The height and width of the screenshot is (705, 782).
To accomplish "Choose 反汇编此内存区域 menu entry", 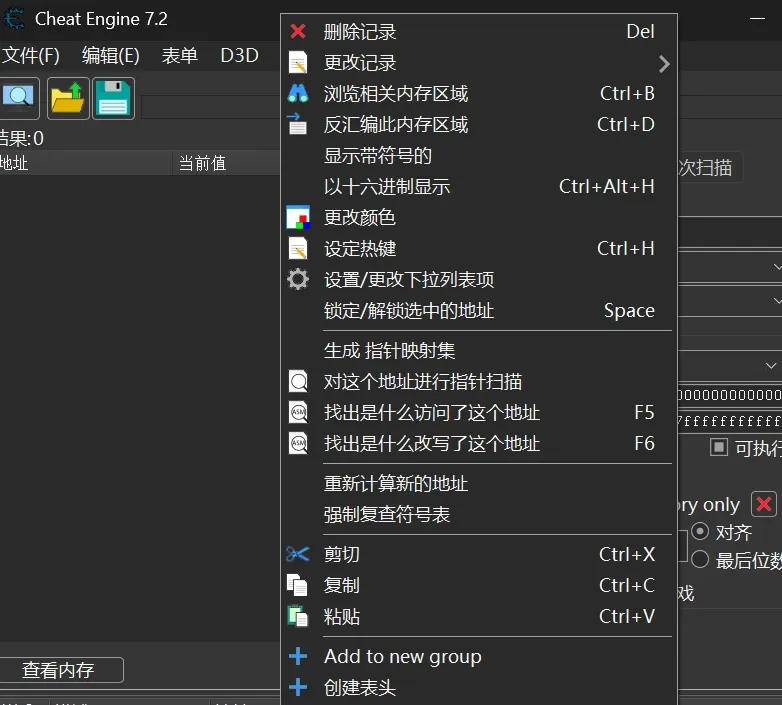I will coord(479,124).
